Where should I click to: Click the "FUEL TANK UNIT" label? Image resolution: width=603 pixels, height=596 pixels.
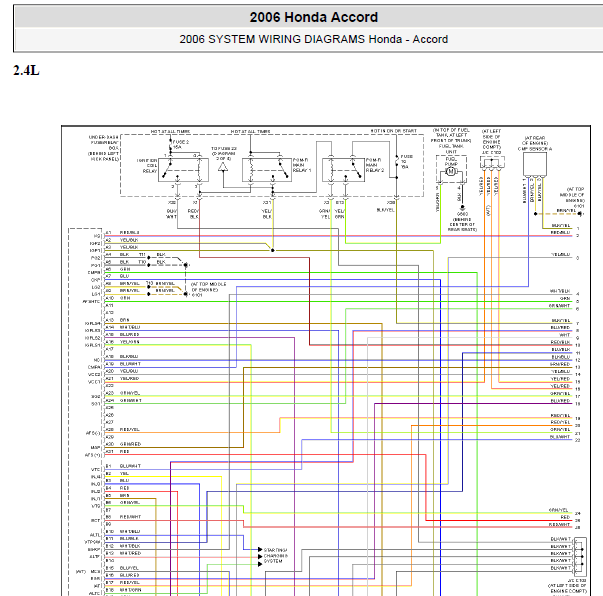pos(451,149)
